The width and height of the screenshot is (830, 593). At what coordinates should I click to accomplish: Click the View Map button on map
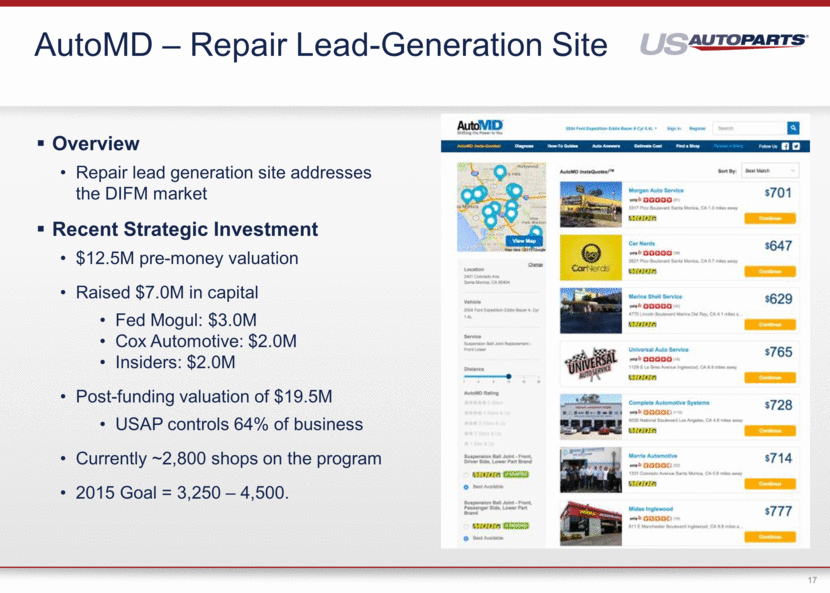click(523, 241)
